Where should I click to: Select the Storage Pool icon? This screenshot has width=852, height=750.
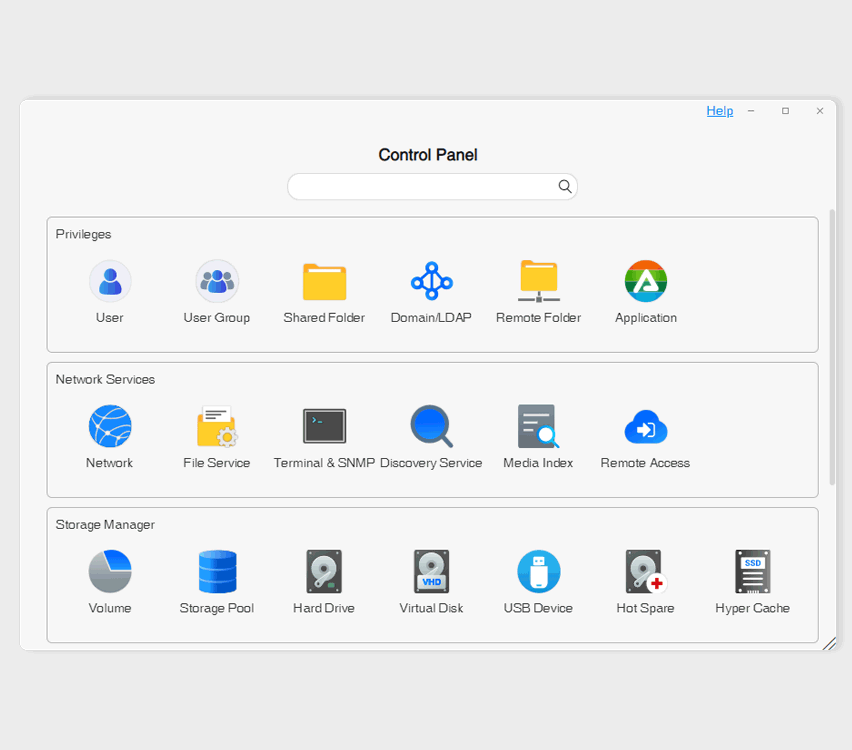217,572
